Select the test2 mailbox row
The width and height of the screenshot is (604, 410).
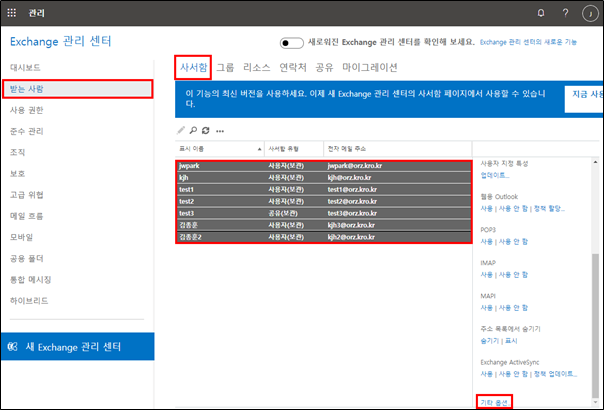coord(324,202)
